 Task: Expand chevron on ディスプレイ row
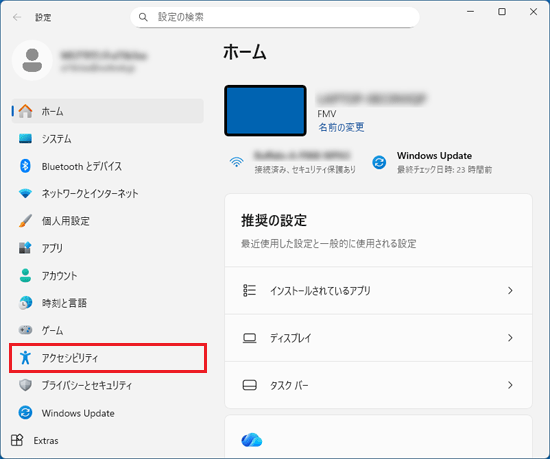pos(510,338)
